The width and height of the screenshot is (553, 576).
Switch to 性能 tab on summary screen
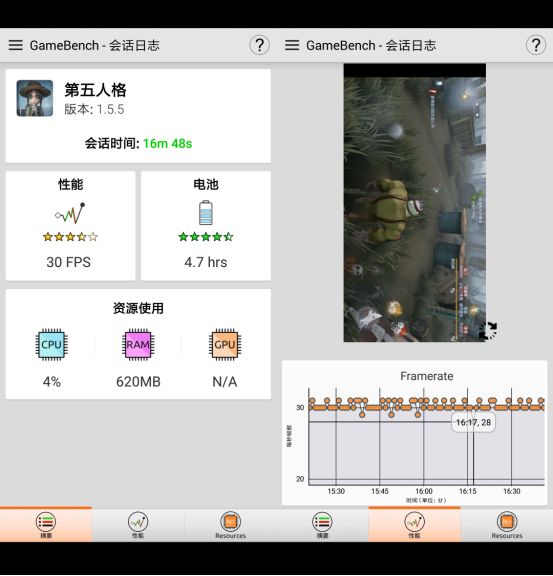pyautogui.click(x=138, y=525)
